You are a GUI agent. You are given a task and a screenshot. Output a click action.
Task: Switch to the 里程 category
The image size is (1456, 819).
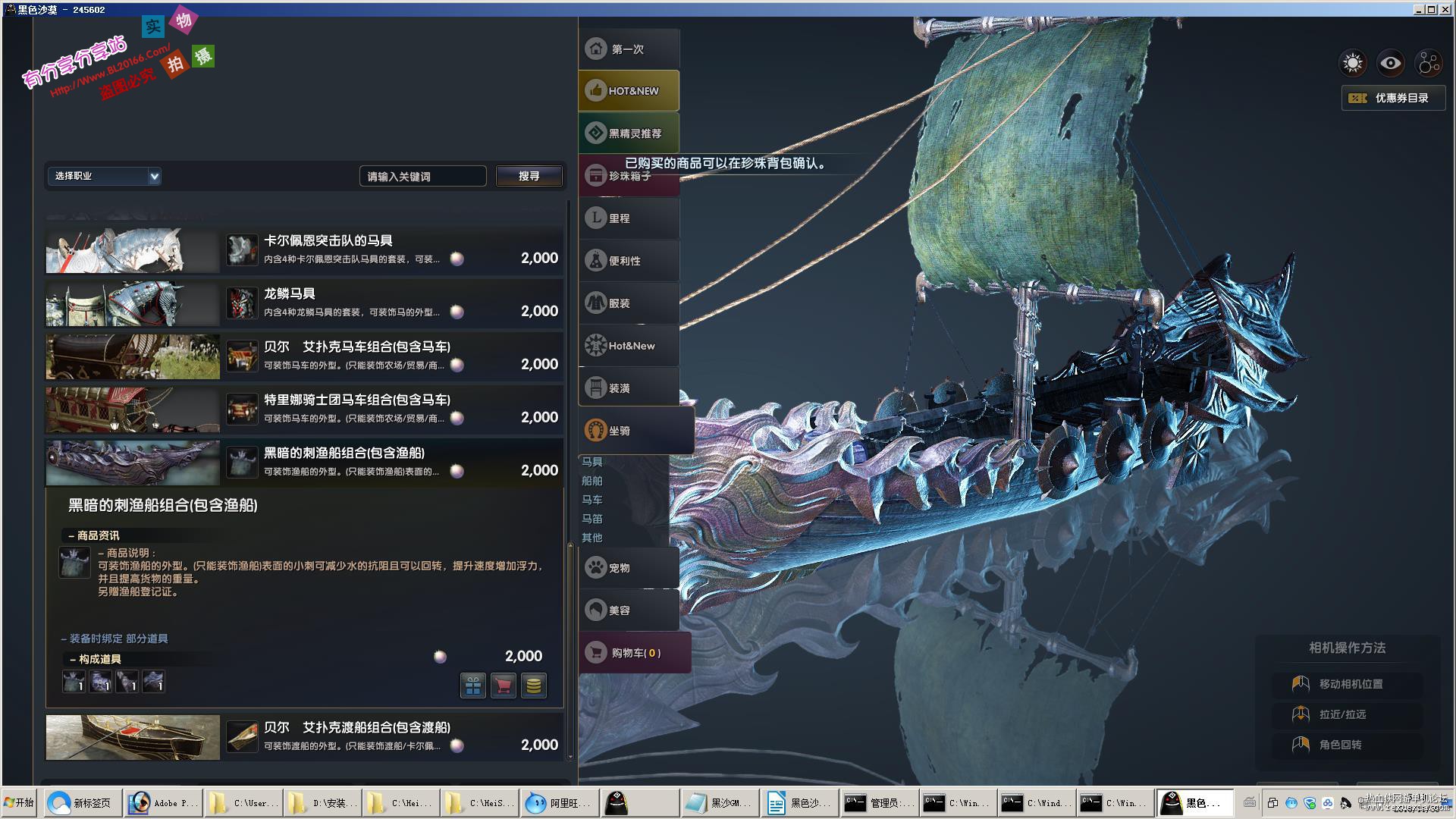[629, 218]
